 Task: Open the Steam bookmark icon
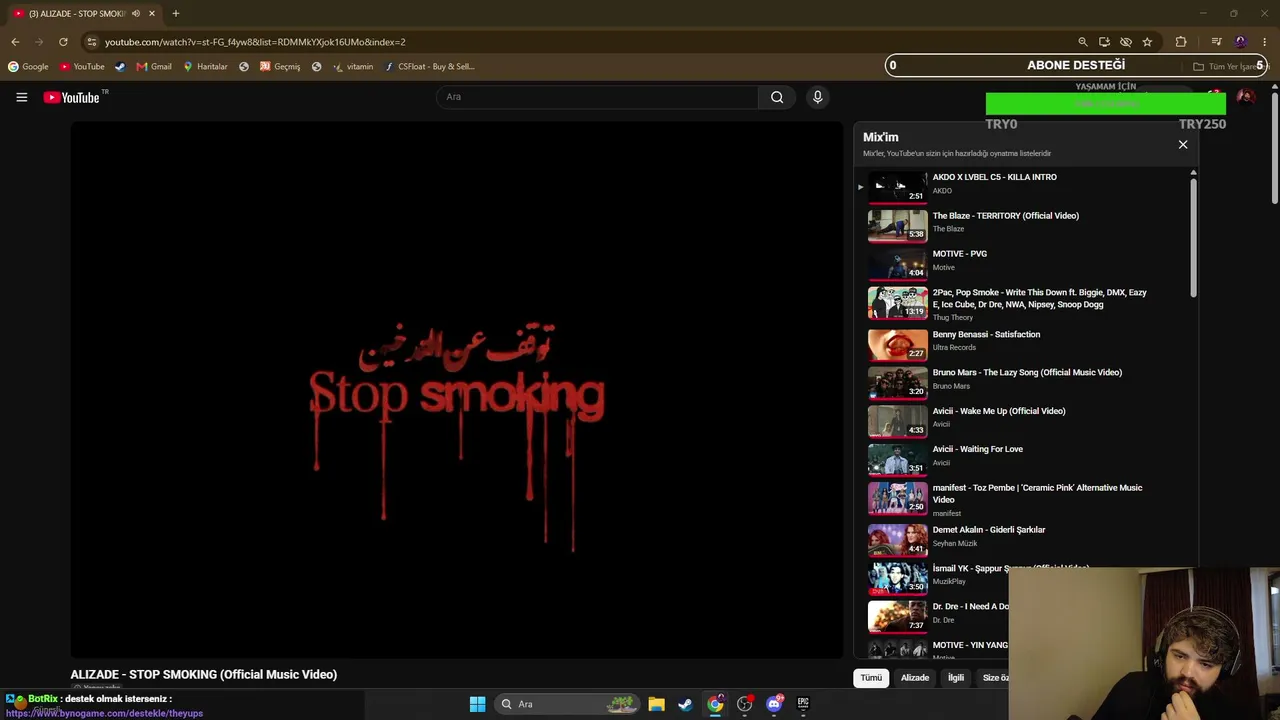120,67
